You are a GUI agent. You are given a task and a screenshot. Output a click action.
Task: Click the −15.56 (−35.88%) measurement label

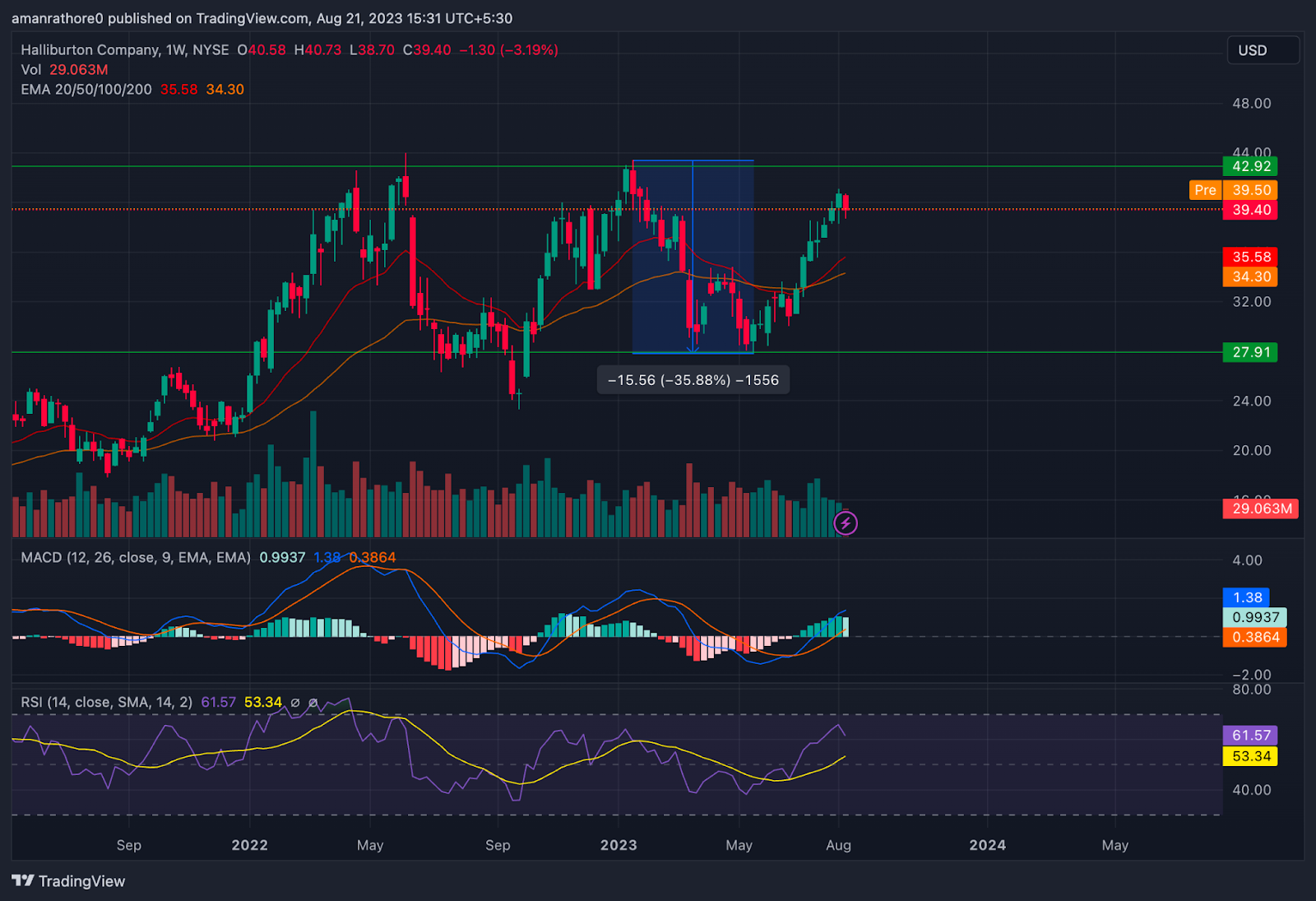point(693,380)
